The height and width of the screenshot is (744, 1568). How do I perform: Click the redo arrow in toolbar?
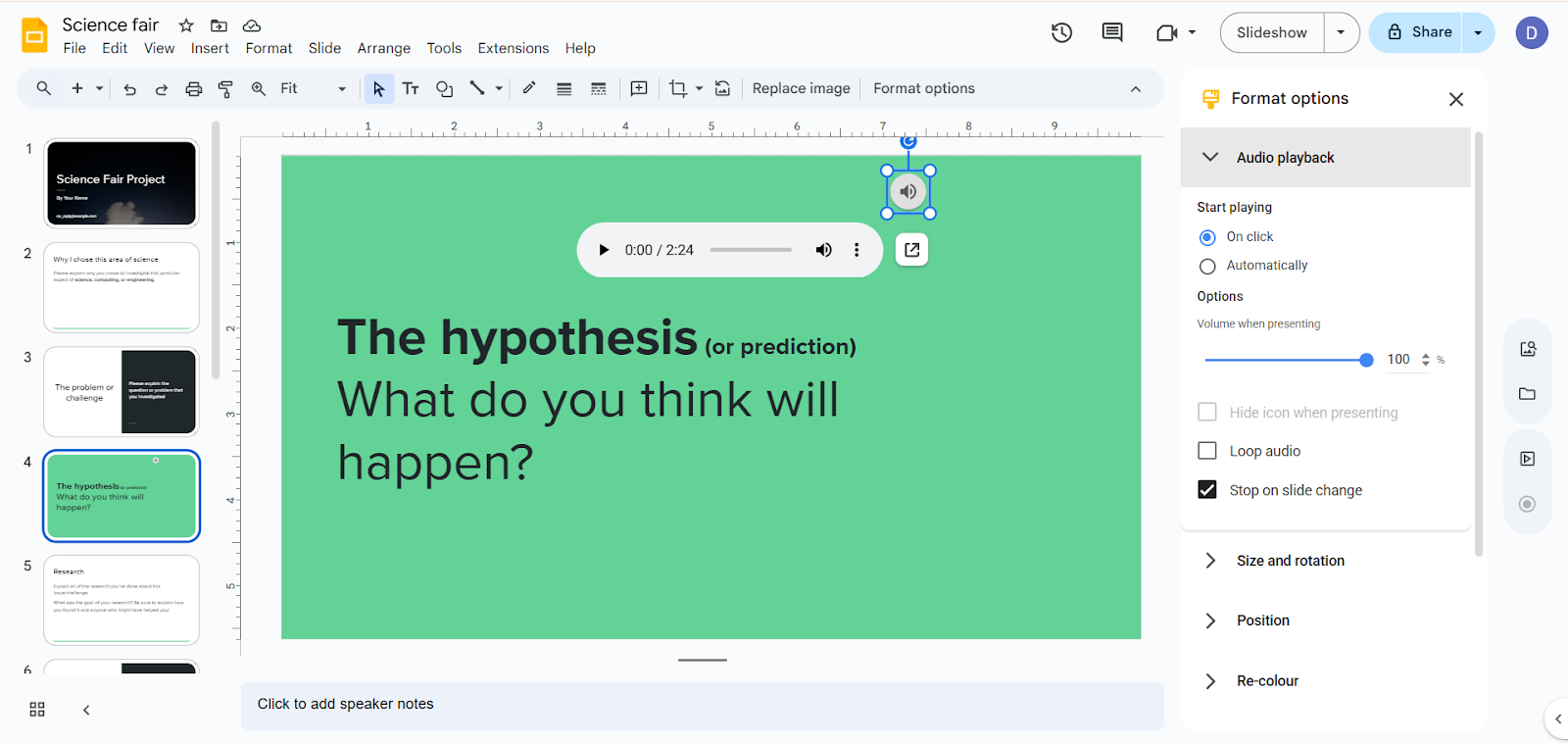(162, 89)
